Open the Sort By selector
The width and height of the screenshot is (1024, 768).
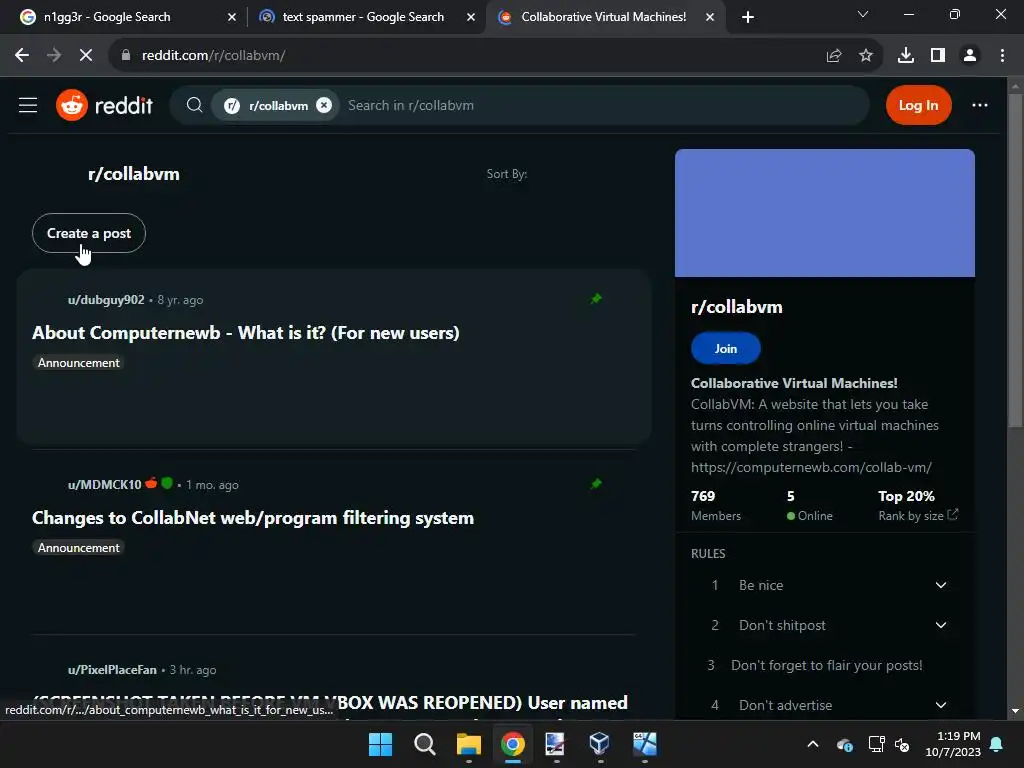click(x=507, y=174)
